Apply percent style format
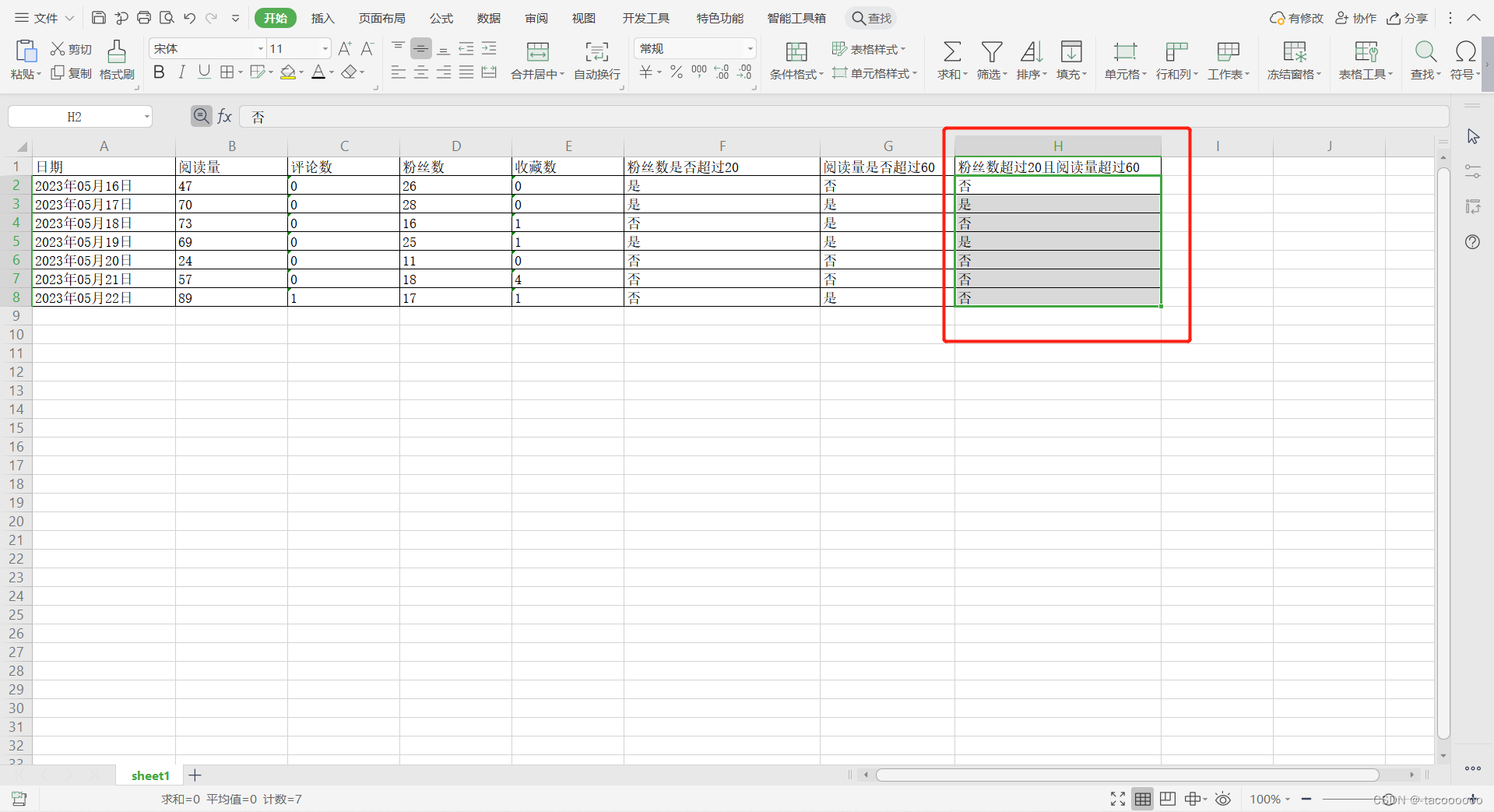This screenshot has width=1494, height=812. [677, 72]
